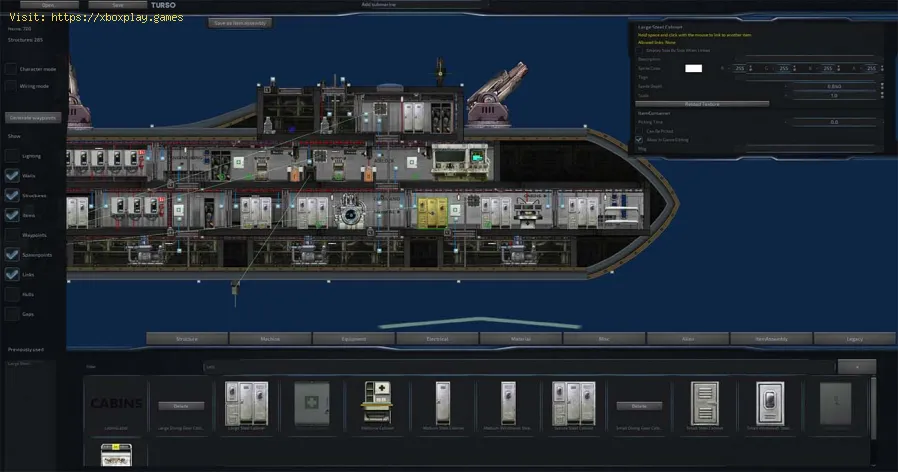Pick the yellow-topped item in second palette row
898x472 pixels.
click(116, 455)
